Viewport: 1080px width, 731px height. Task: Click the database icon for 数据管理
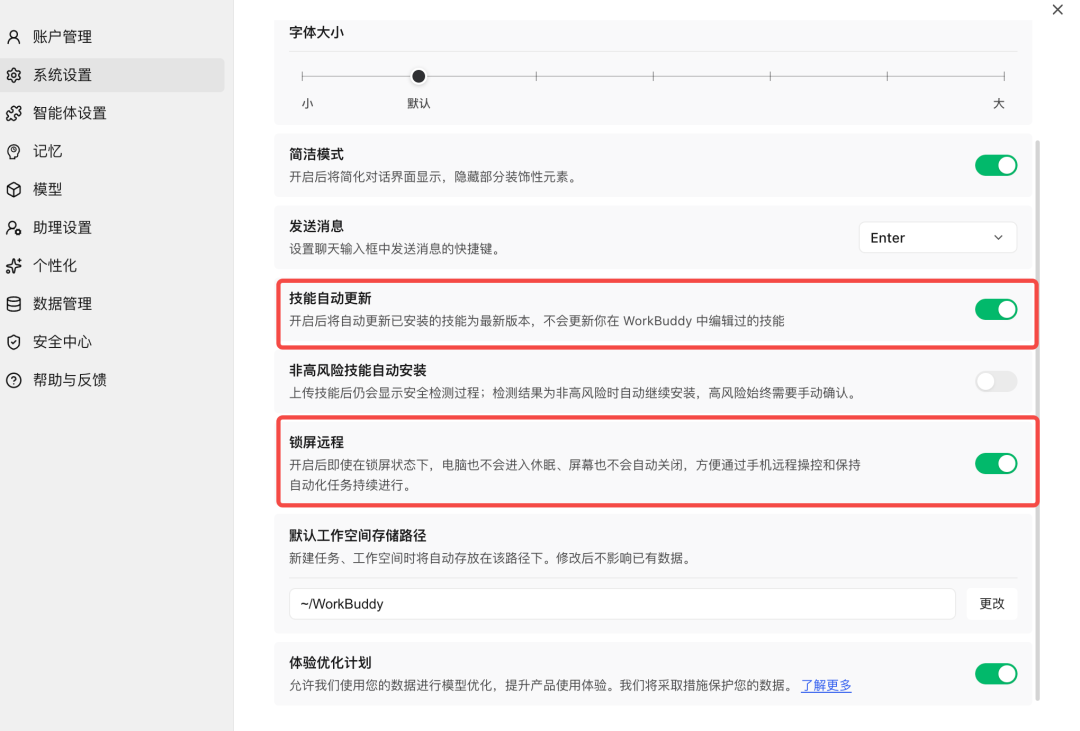coord(14,304)
